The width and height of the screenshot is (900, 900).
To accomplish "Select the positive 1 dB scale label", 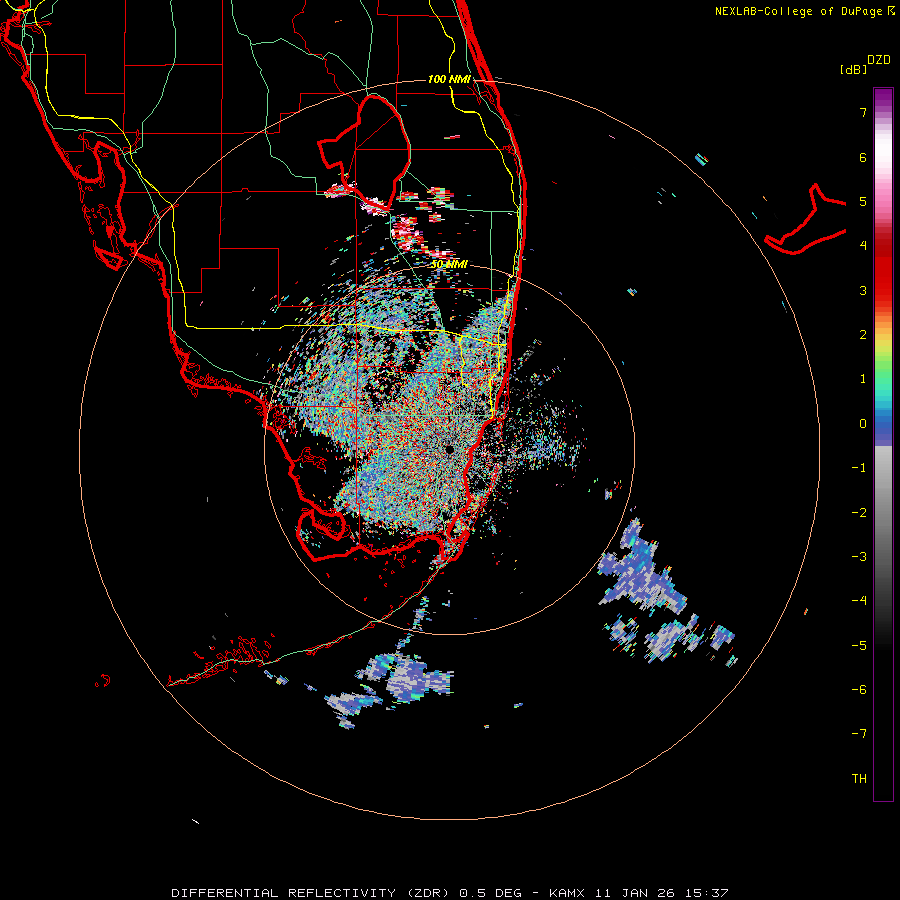I will 863,379.
